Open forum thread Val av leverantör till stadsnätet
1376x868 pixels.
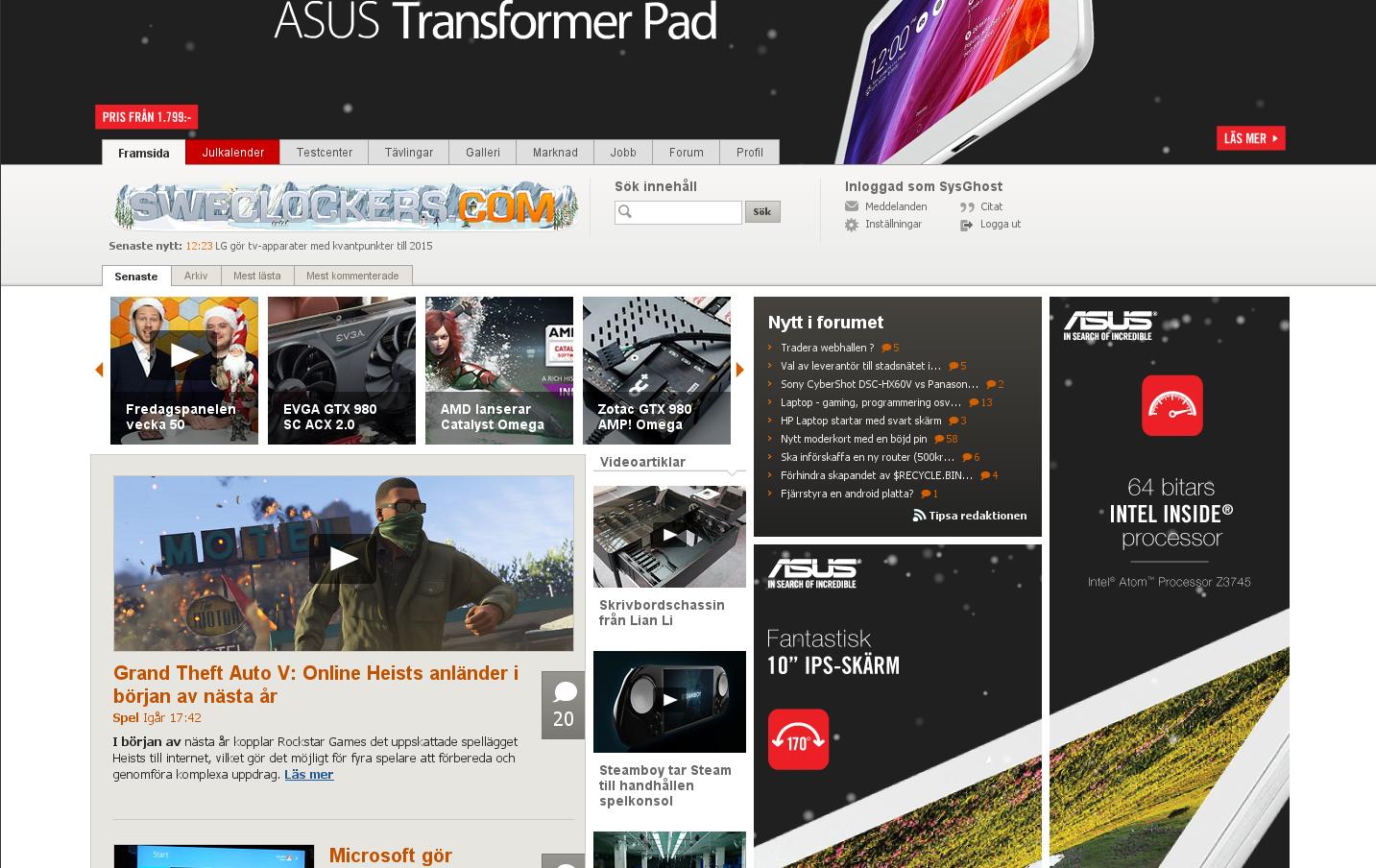coord(861,366)
